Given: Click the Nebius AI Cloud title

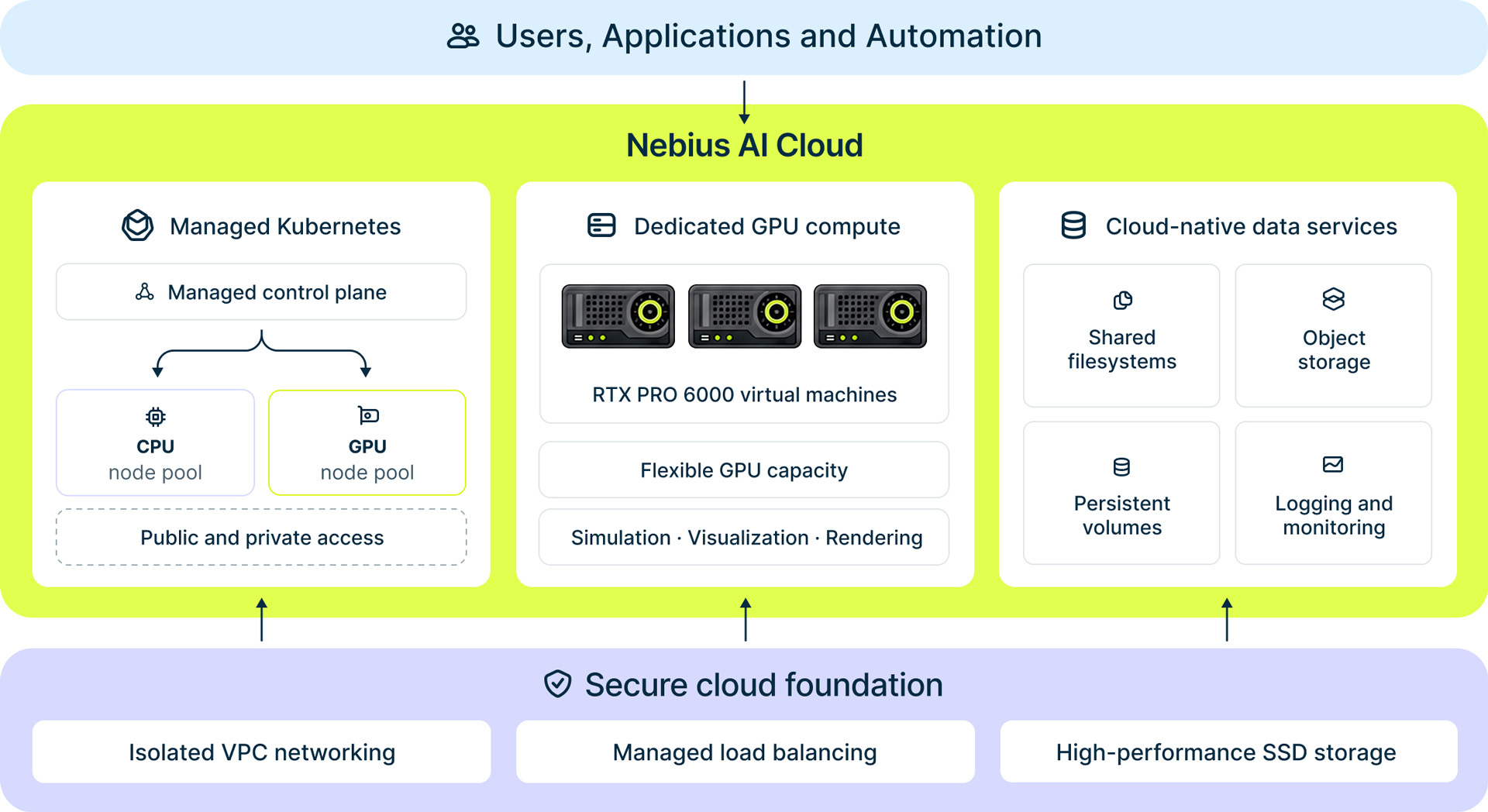Looking at the screenshot, I should click(744, 145).
